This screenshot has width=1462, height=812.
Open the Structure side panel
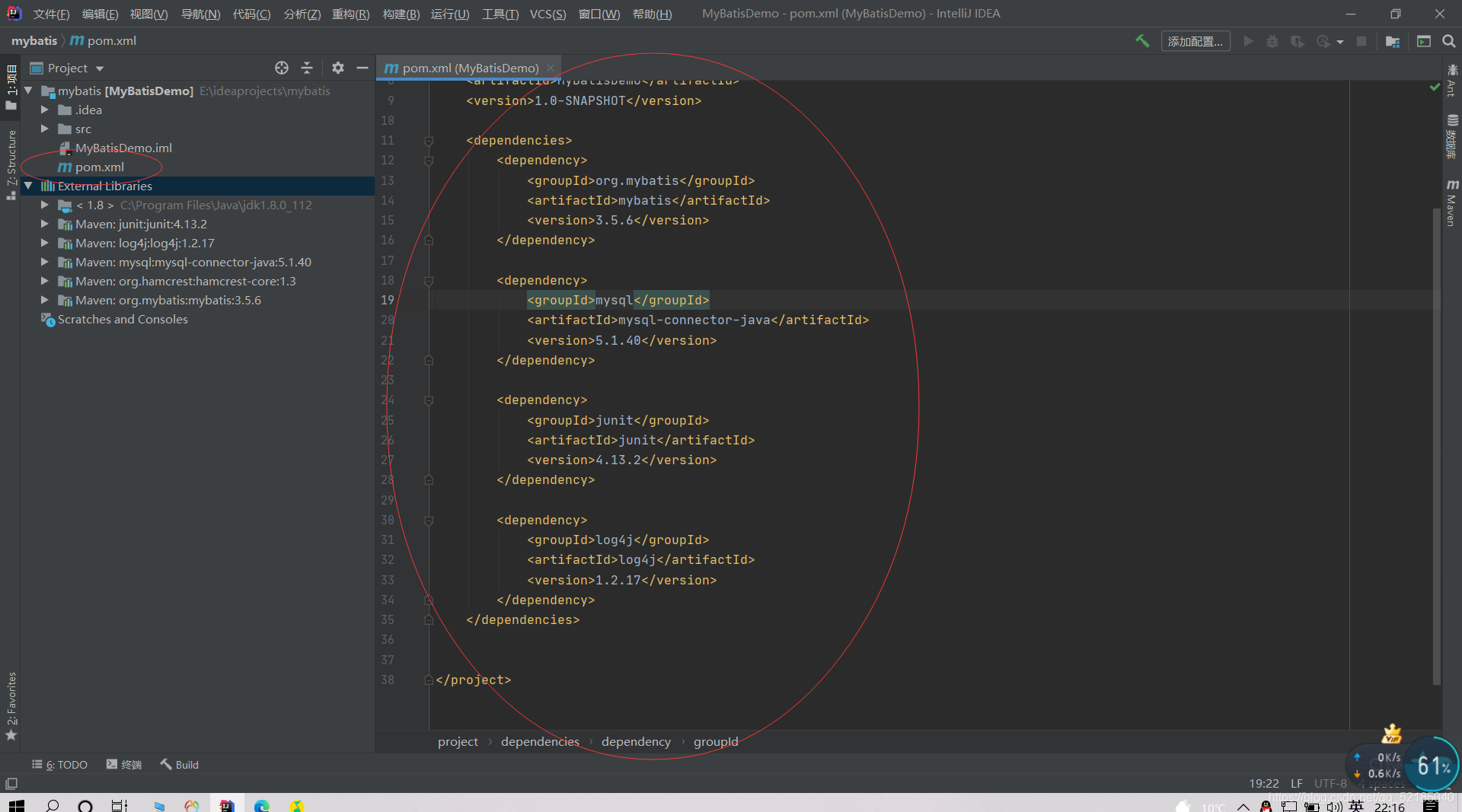11,164
